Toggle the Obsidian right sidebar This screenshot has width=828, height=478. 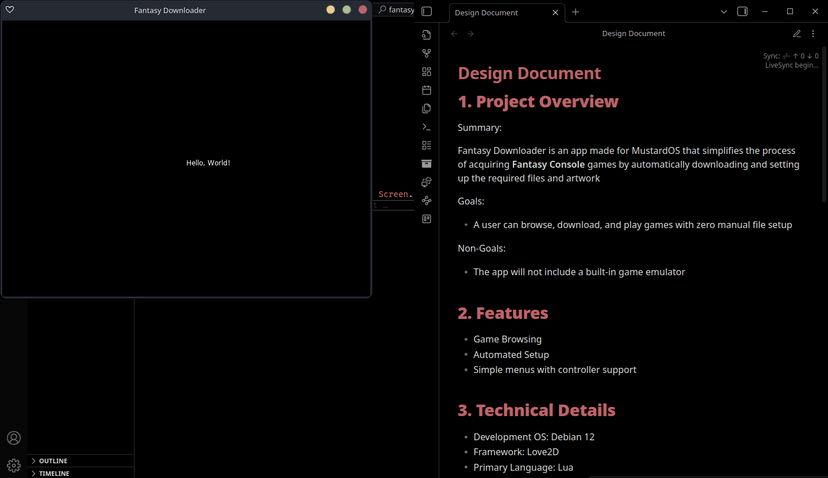[742, 12]
